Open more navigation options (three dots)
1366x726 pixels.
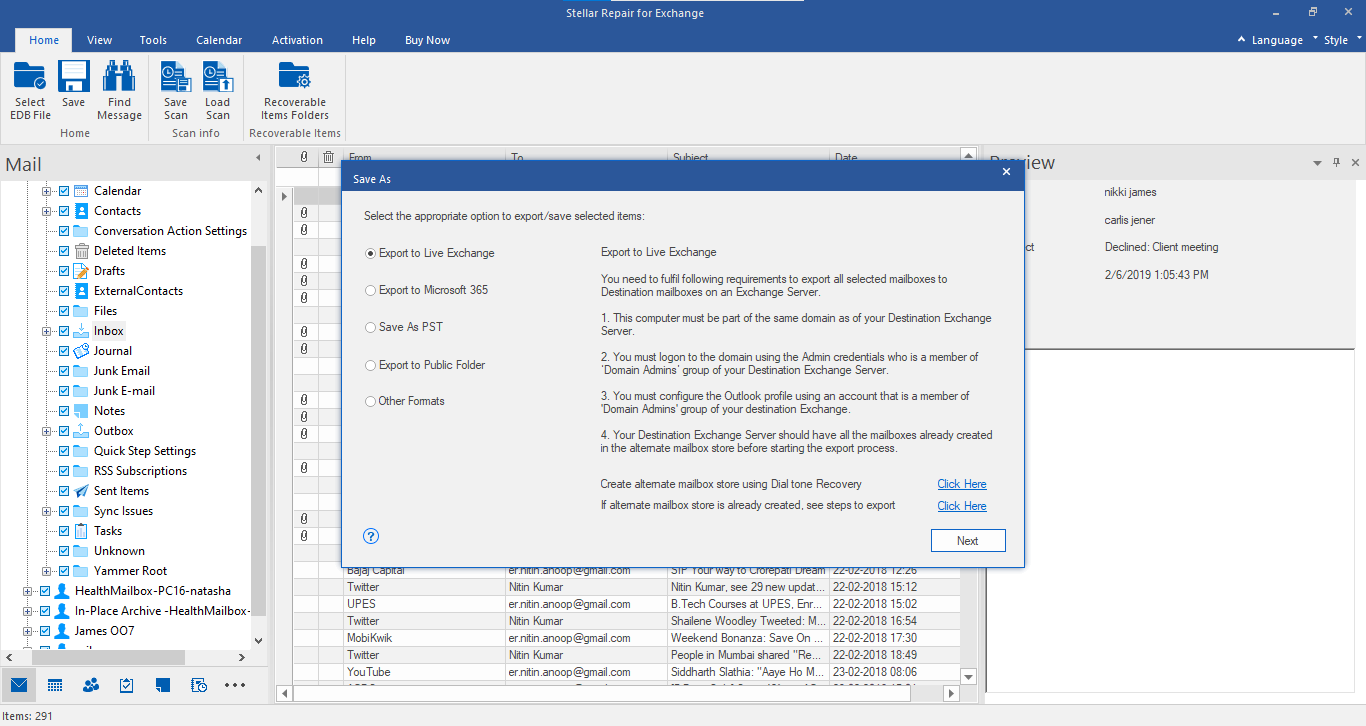click(235, 685)
